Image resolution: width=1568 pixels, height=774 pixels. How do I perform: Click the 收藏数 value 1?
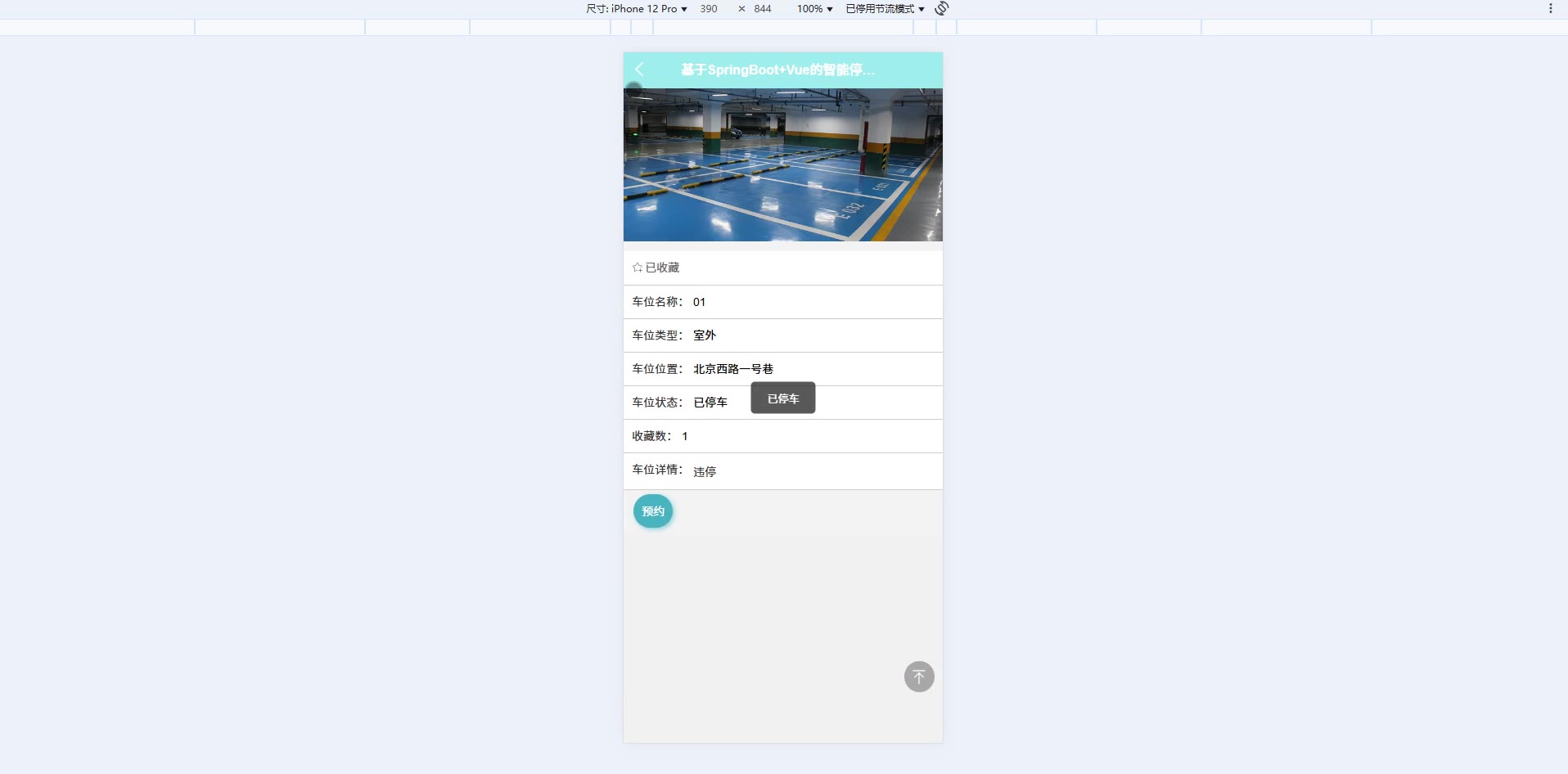click(x=685, y=436)
